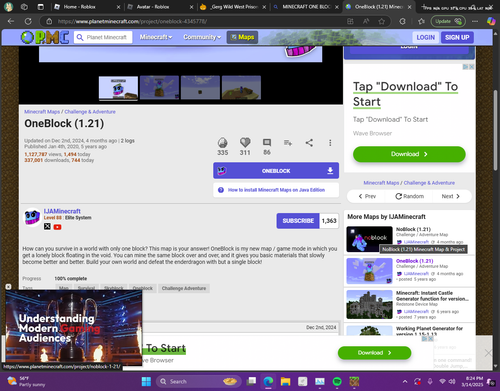Screen dimensions: 500x391
Task: Open NoBlock (1.21) map thumbnail
Action: pyautogui.click(x=369, y=239)
